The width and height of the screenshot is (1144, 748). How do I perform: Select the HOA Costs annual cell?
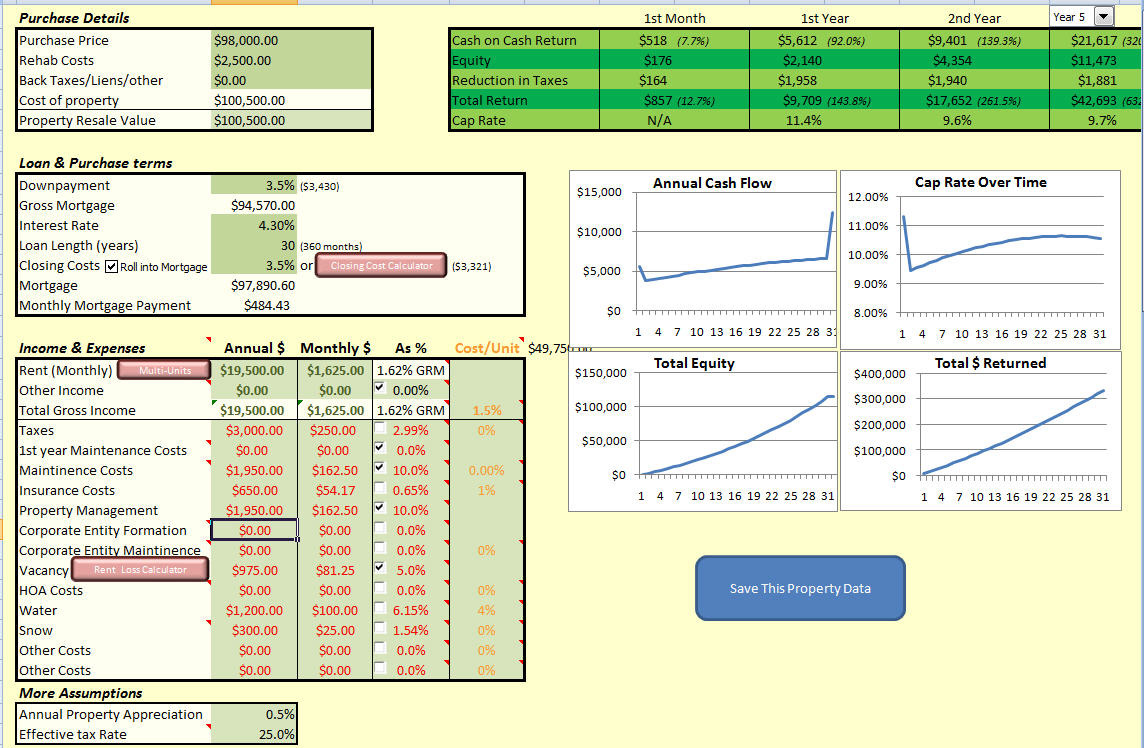254,590
